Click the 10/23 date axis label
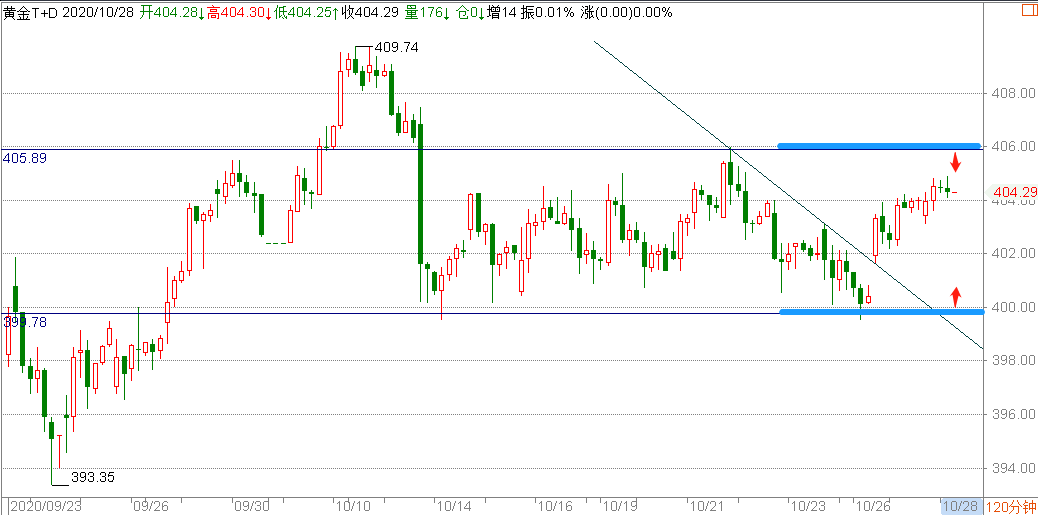This screenshot has height=515, width=1038. 809,506
